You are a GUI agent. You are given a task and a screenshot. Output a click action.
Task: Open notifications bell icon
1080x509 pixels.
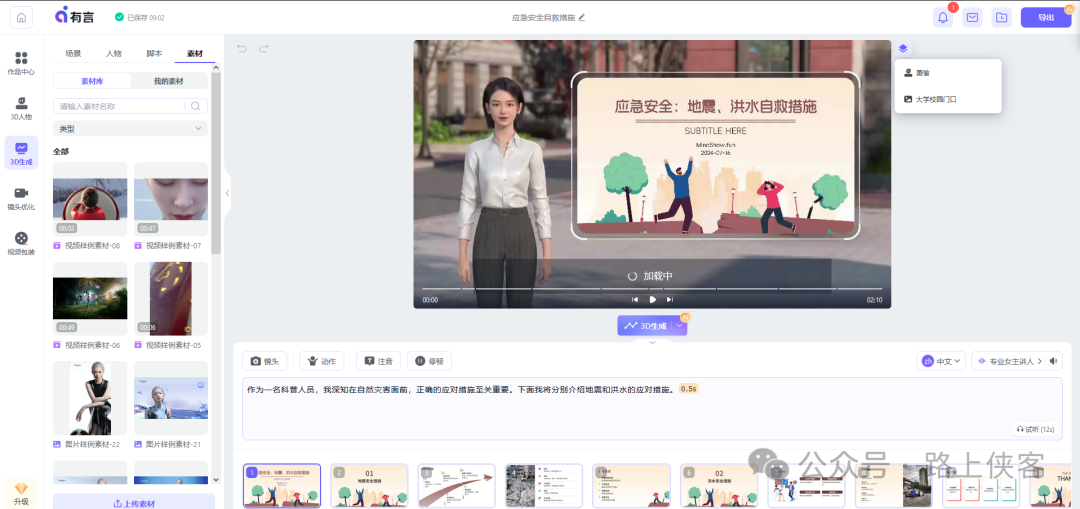pos(943,17)
